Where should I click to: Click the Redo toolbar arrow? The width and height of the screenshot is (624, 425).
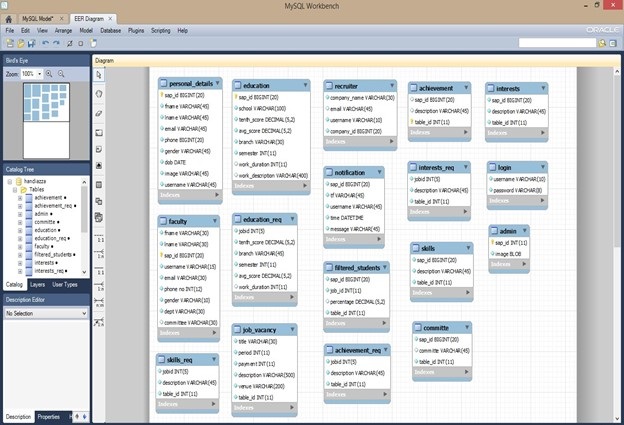[x=56, y=43]
